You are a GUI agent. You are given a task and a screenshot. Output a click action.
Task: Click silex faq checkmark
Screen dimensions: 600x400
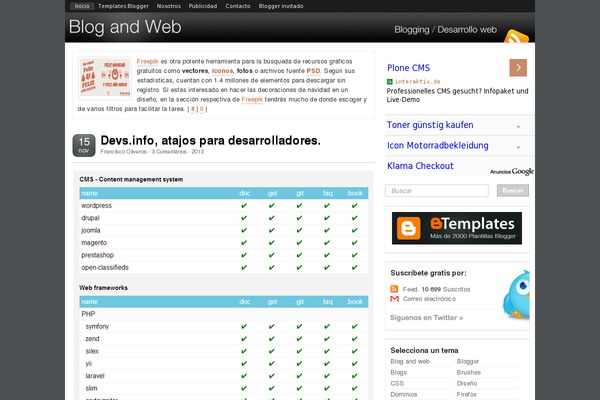tap(327, 351)
